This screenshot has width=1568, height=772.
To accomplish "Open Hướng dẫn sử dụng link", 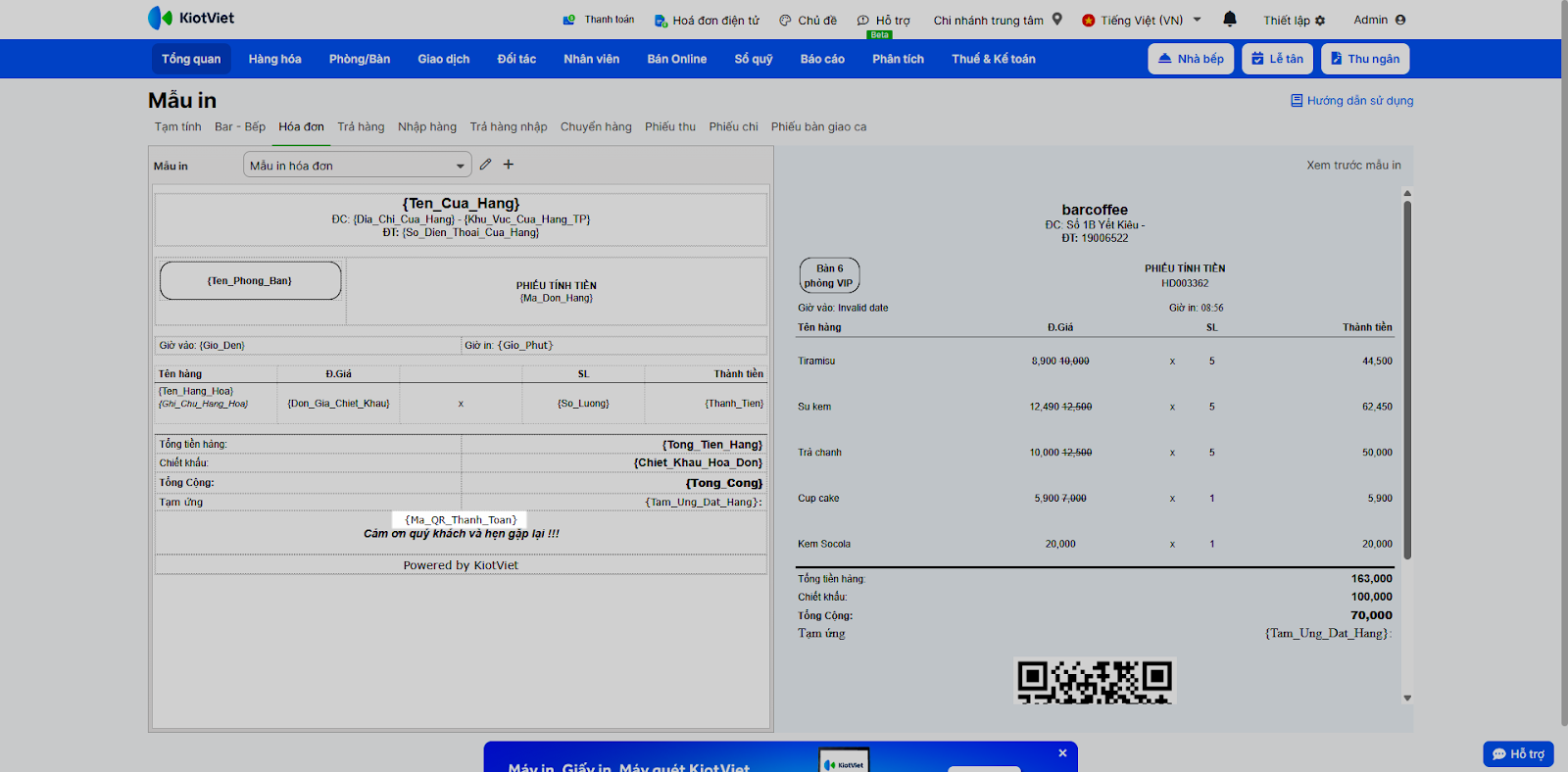I will pos(1352,100).
